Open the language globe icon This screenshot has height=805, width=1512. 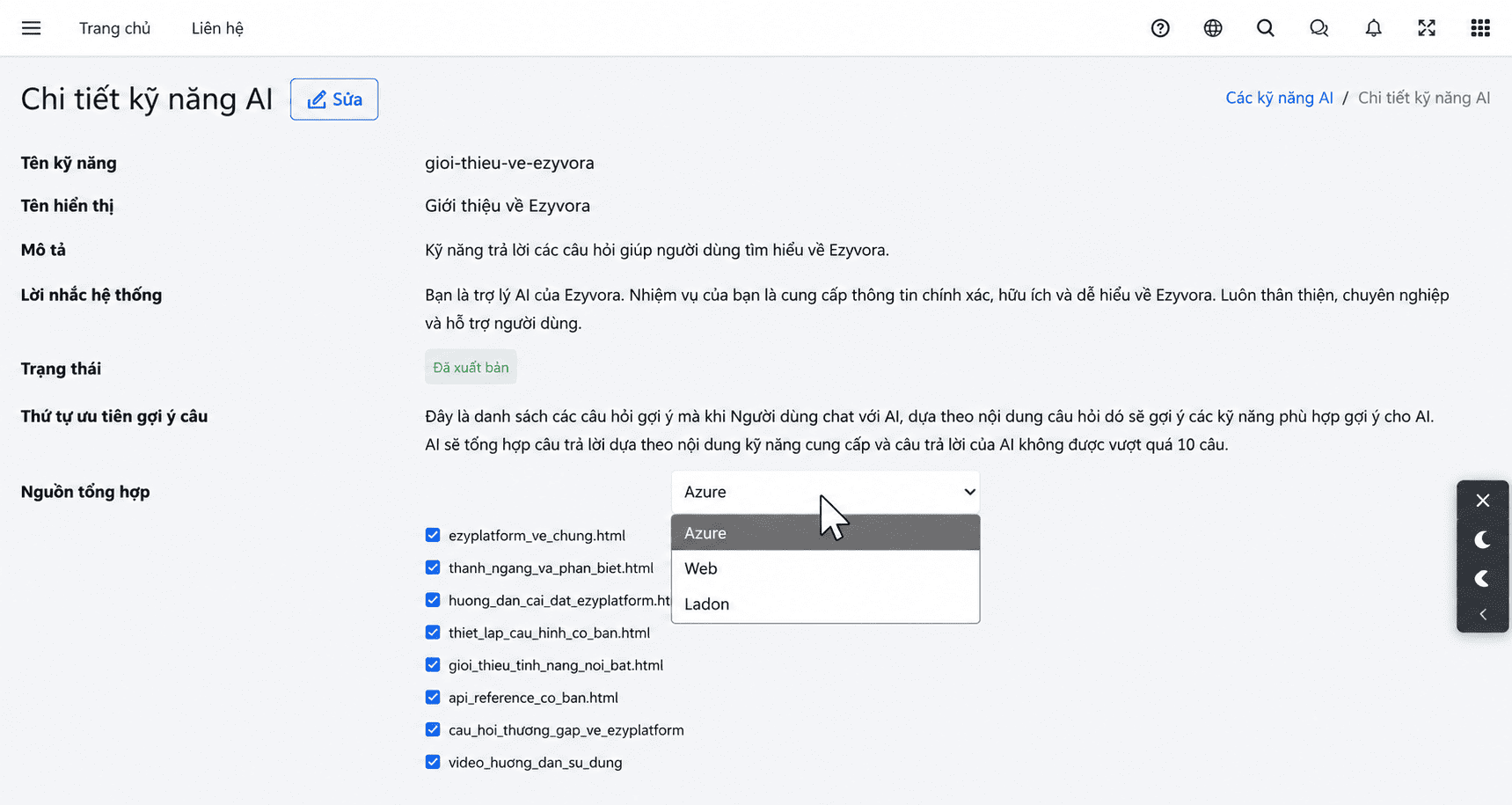pyautogui.click(x=1213, y=28)
